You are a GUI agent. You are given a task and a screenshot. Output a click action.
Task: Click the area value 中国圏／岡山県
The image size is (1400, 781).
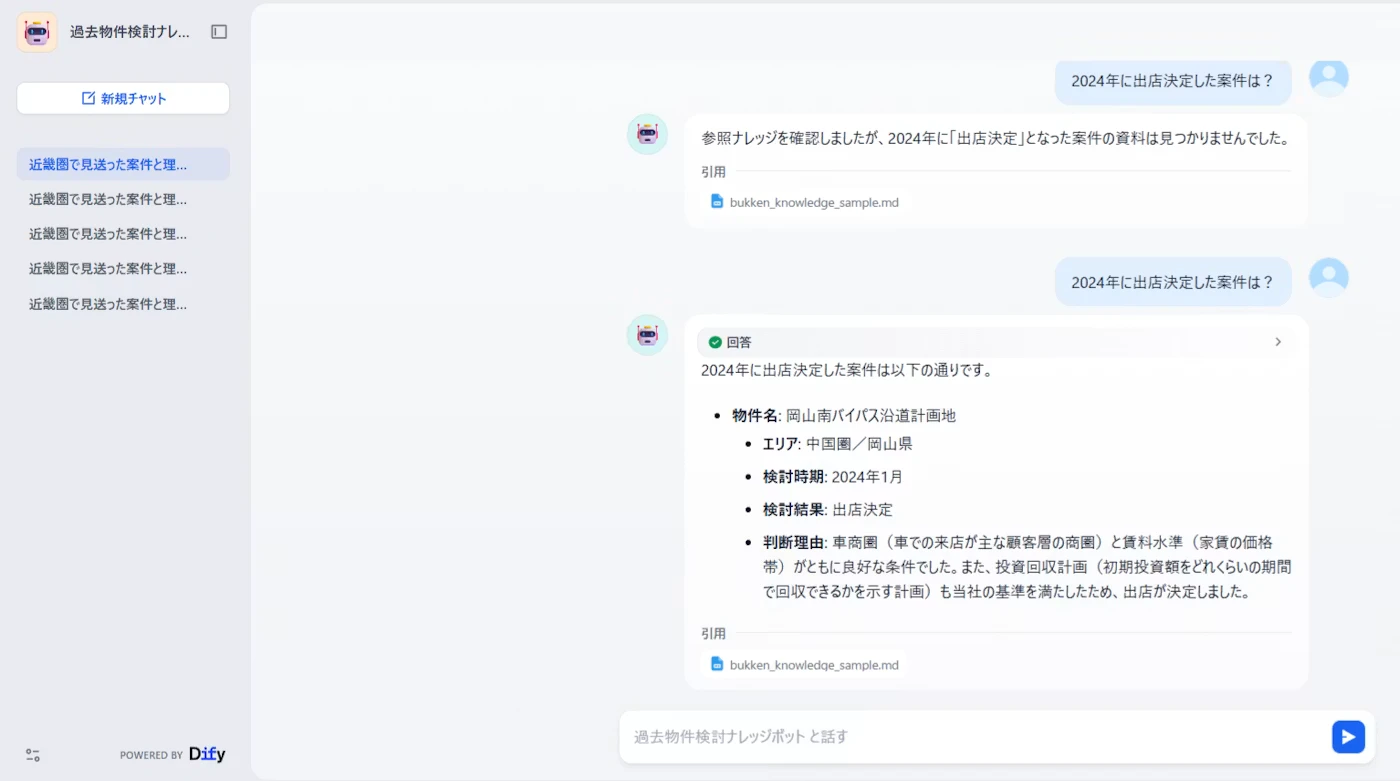coord(859,443)
